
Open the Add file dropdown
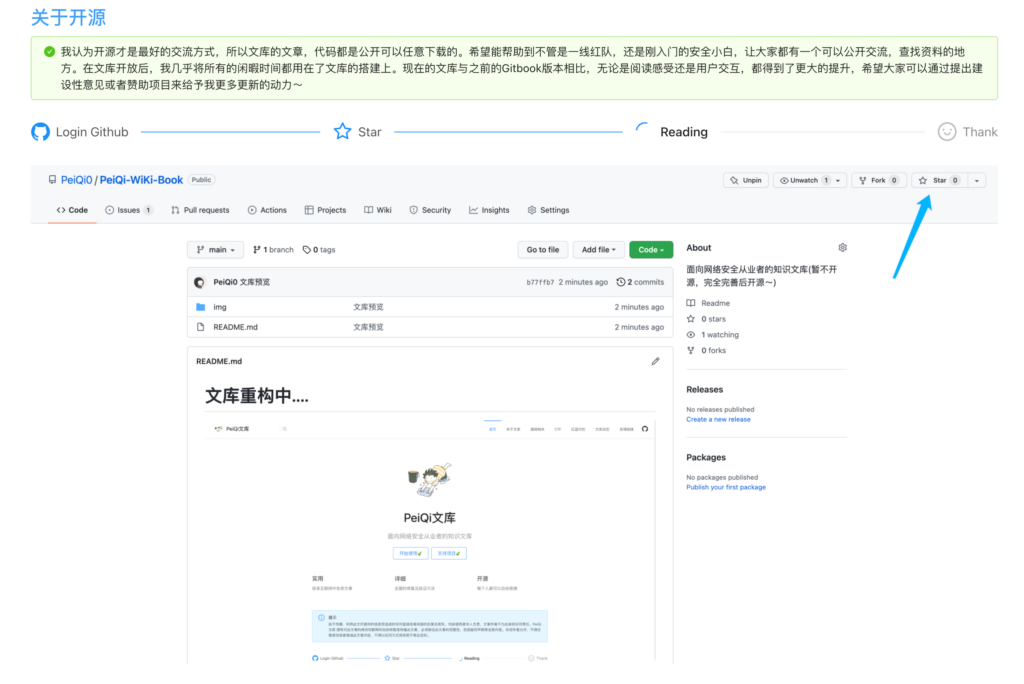[600, 249]
